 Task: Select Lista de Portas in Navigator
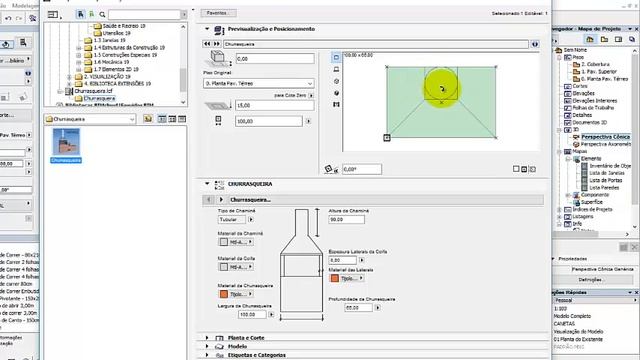606,180
